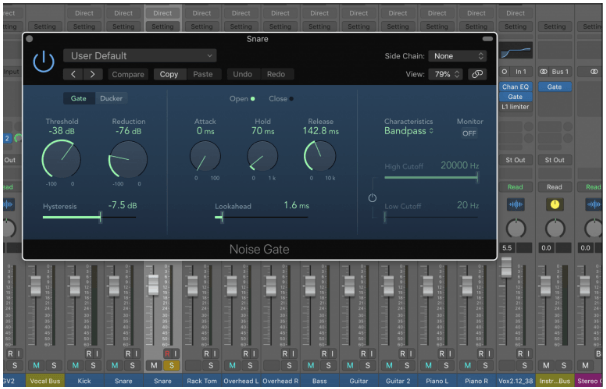The width and height of the screenshot is (606, 389).
Task: Click the Copy button
Action: pyautogui.click(x=169, y=74)
